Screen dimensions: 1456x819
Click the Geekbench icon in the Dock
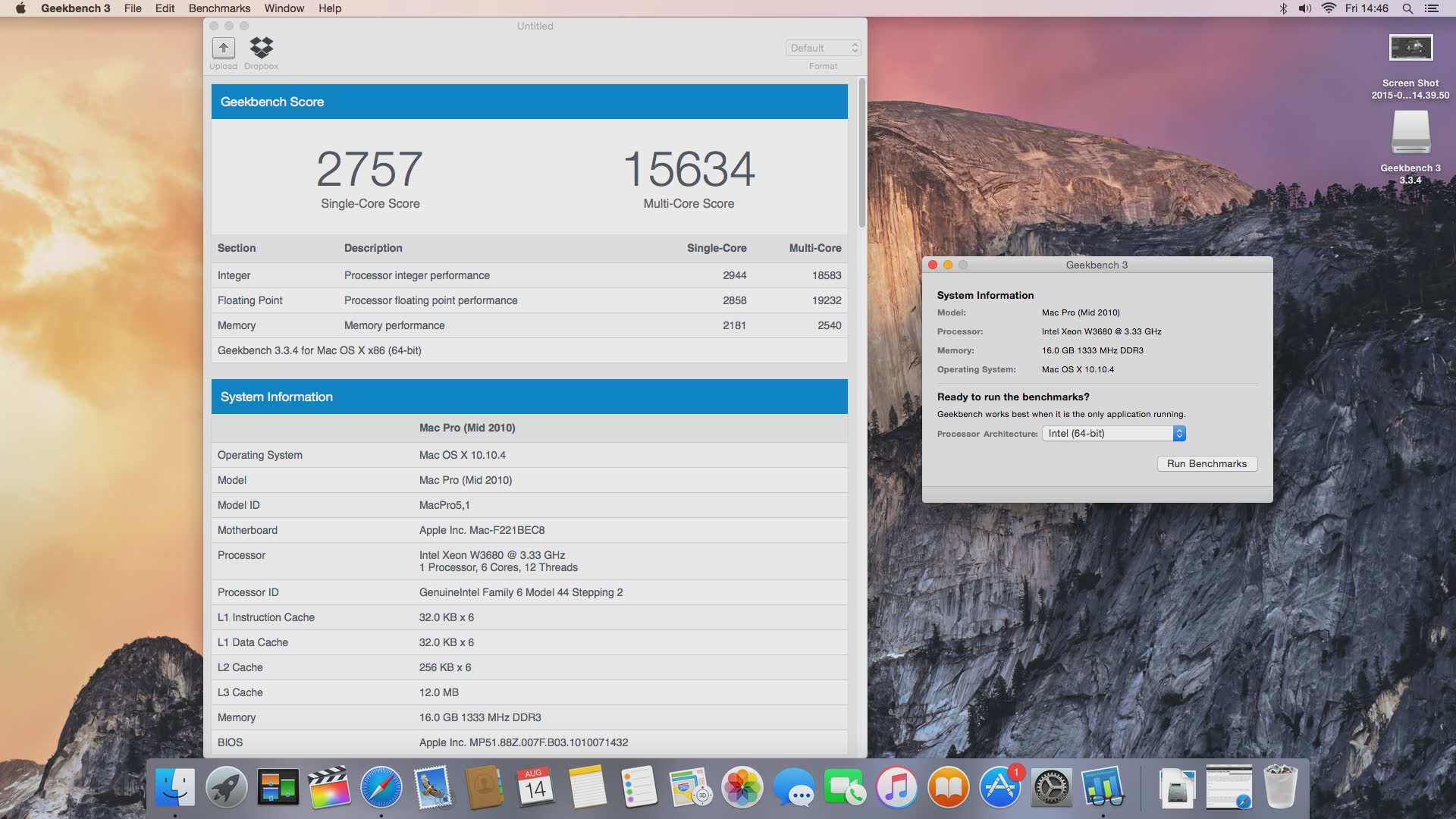(x=1103, y=787)
